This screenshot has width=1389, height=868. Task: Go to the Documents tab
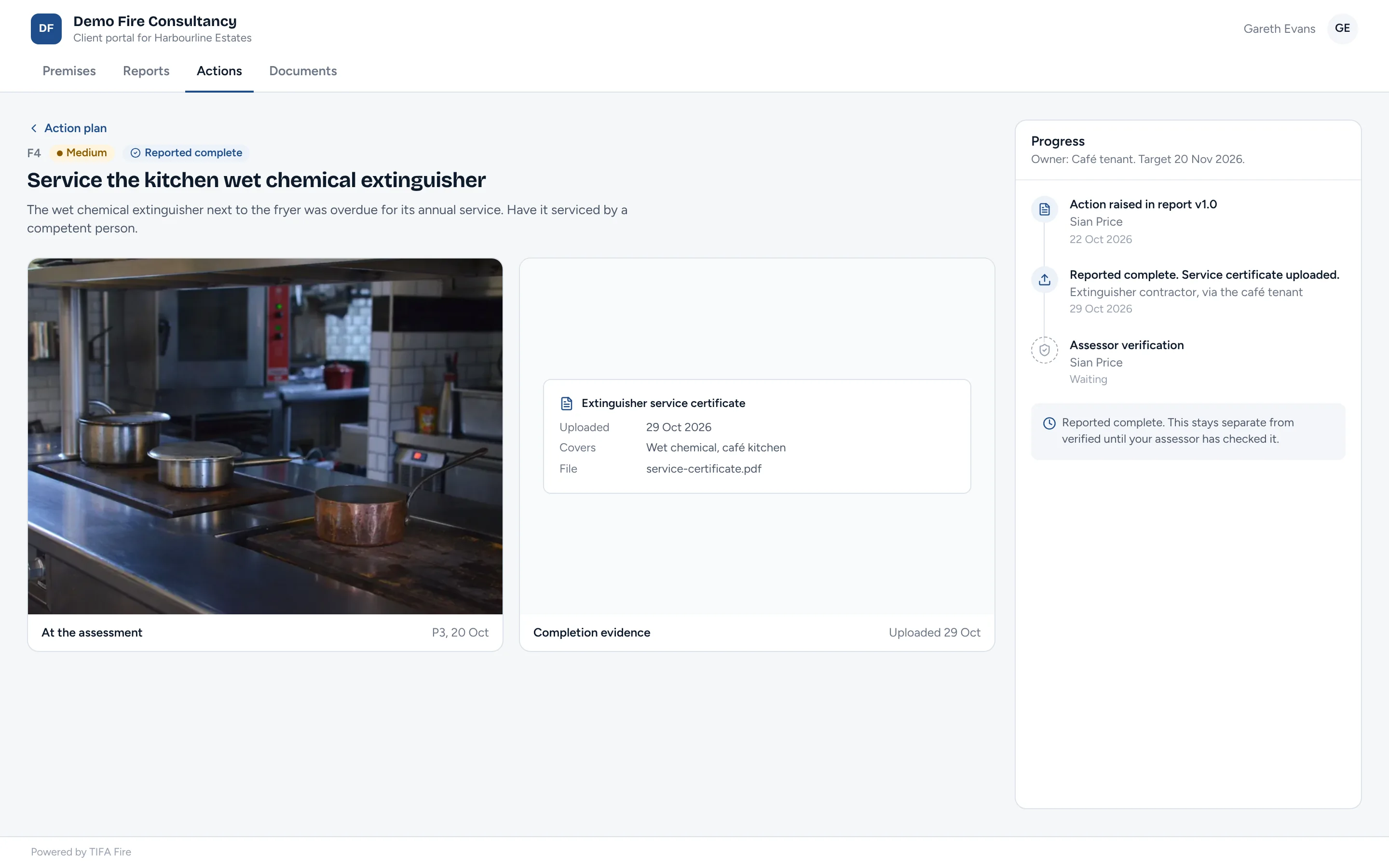(303, 71)
